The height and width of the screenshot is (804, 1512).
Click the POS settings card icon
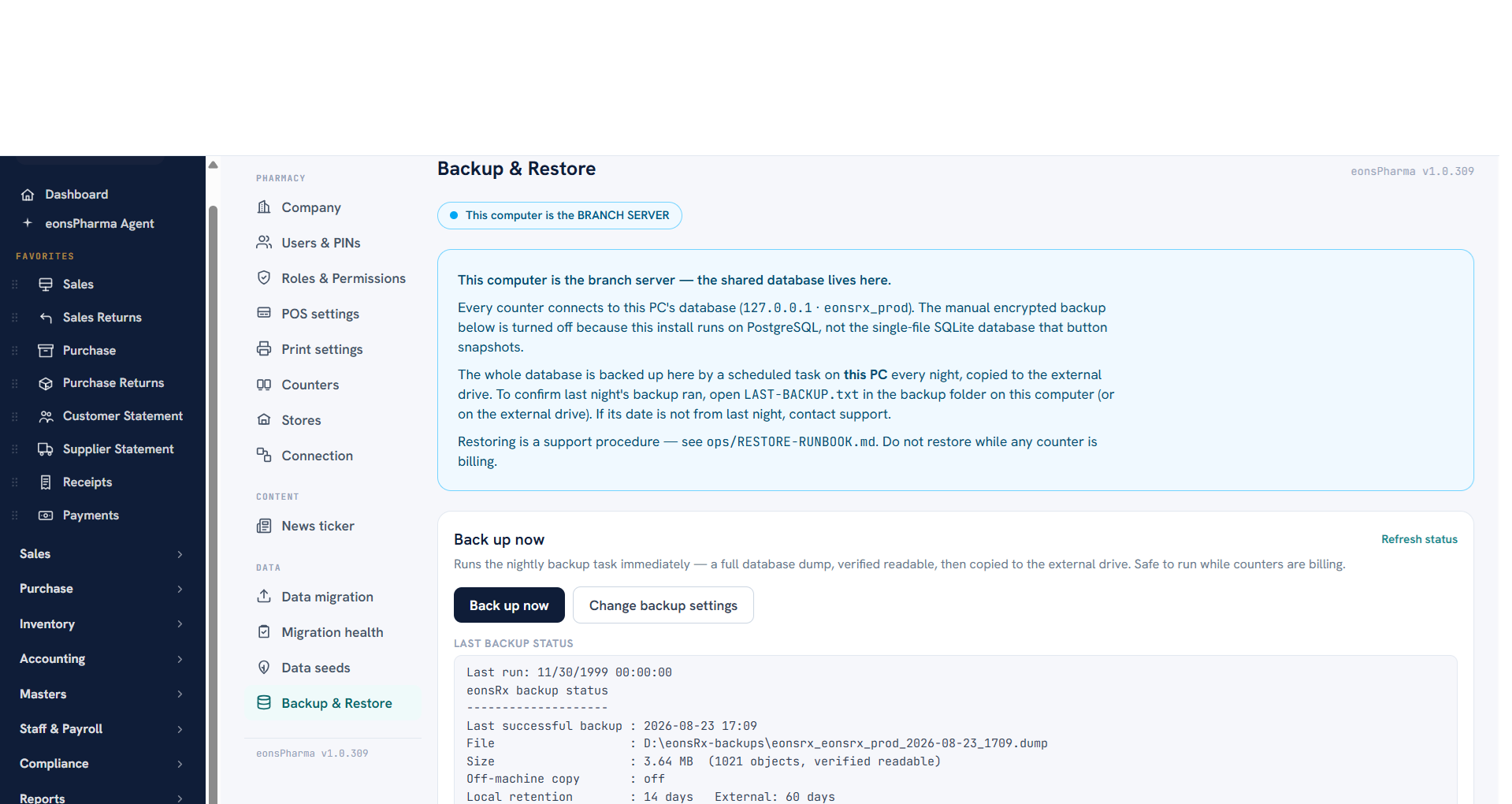click(x=264, y=314)
